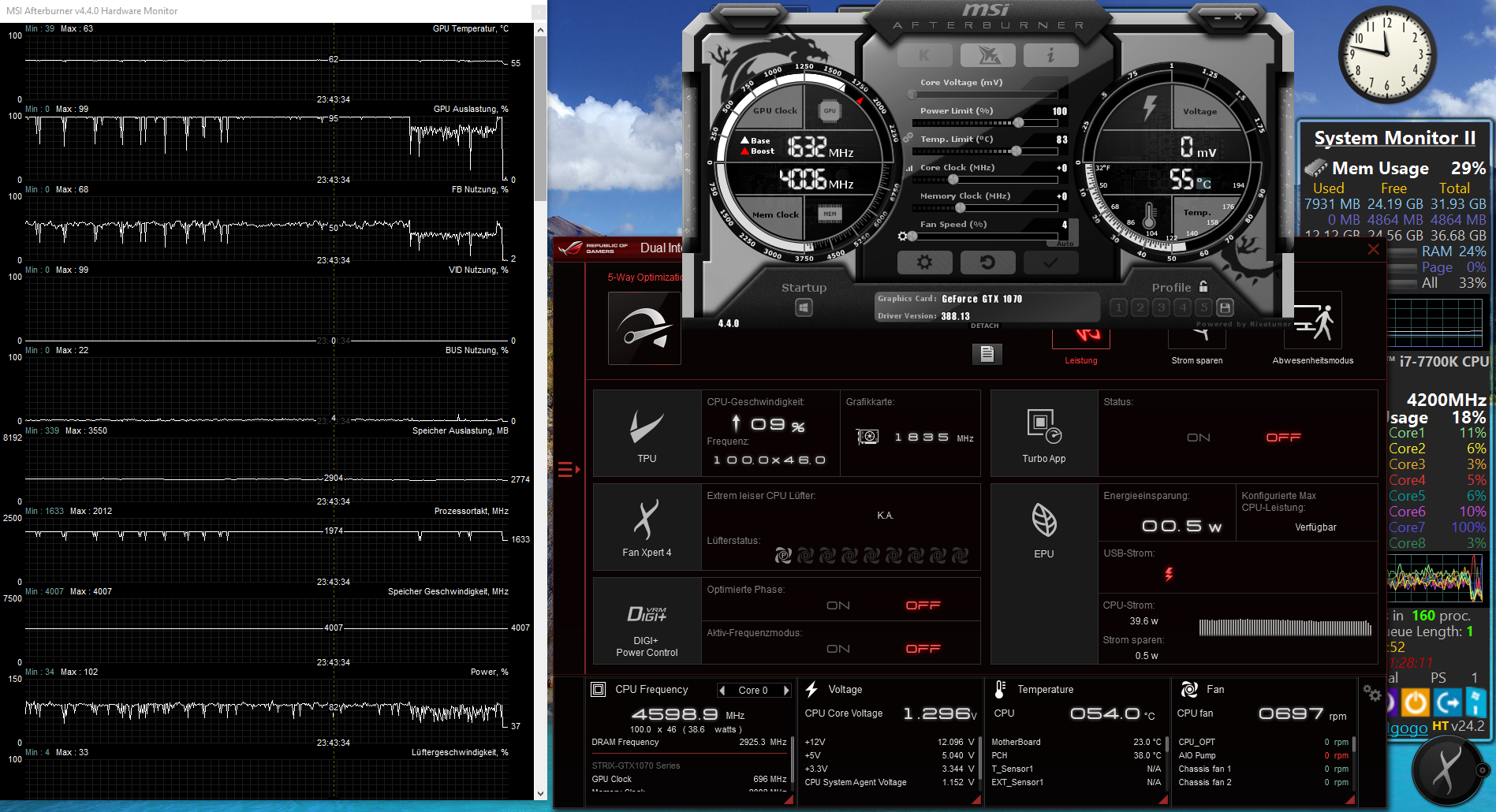Click the first fan status icon in Lüfterstatus
The image size is (1496, 812).
(x=783, y=556)
